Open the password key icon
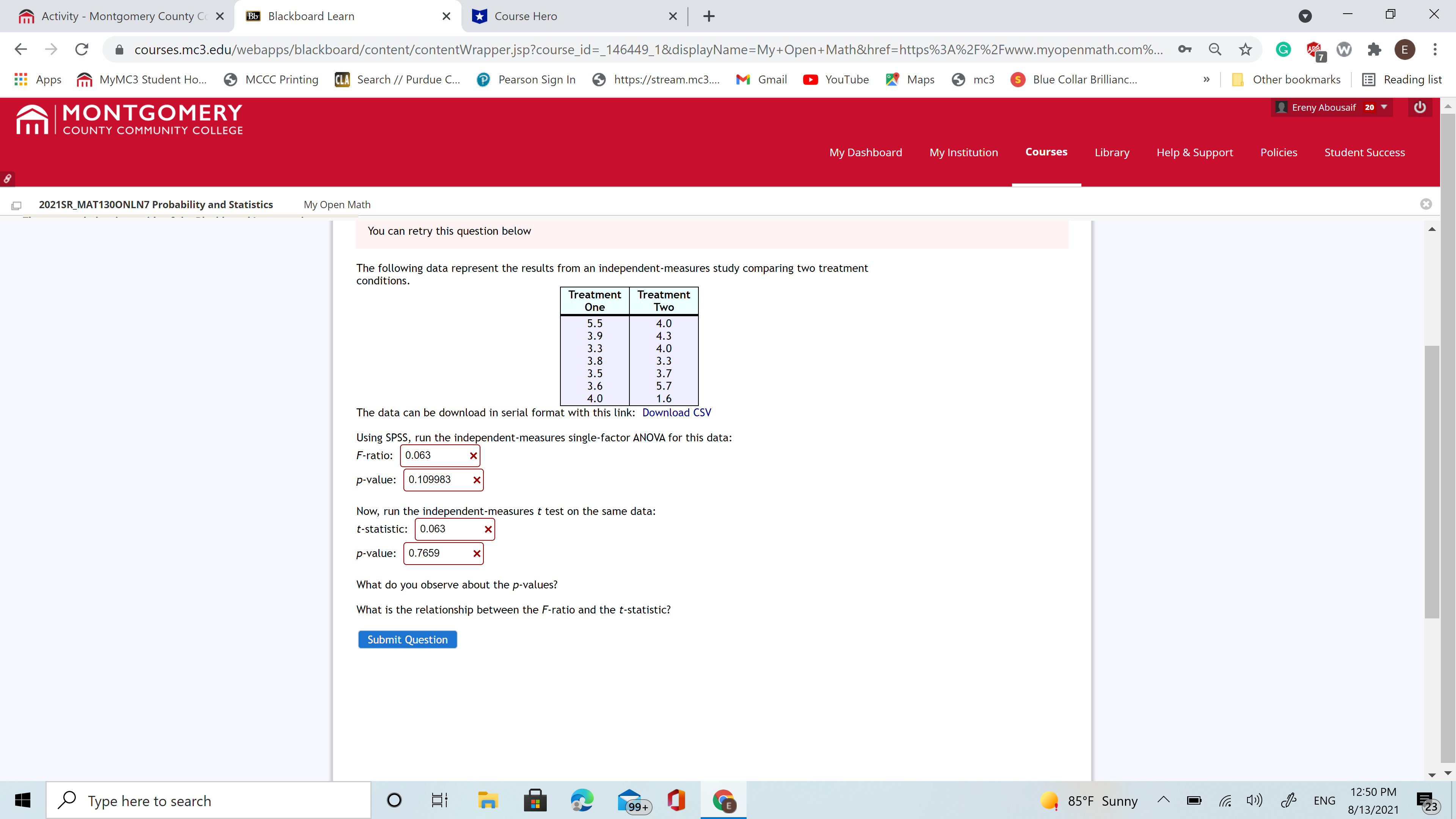Viewport: 1456px width, 819px height. pyautogui.click(x=1185, y=50)
